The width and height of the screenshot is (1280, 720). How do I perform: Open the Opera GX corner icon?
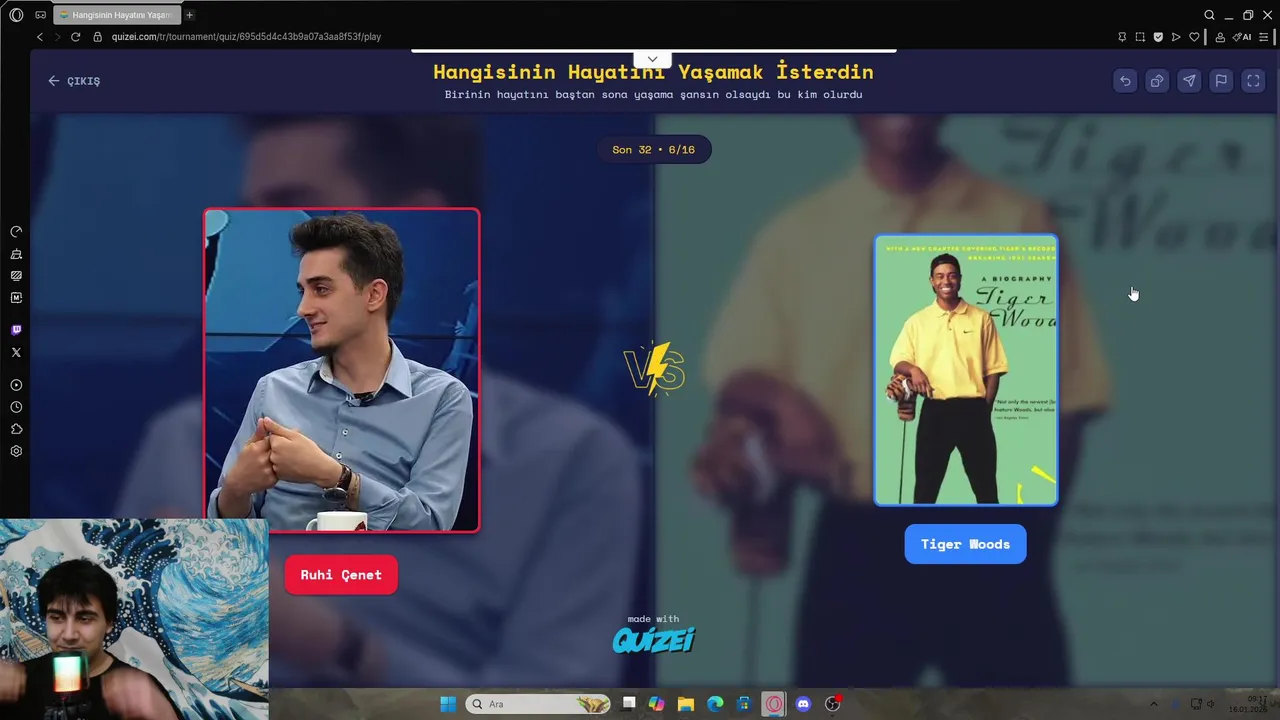pos(40,15)
